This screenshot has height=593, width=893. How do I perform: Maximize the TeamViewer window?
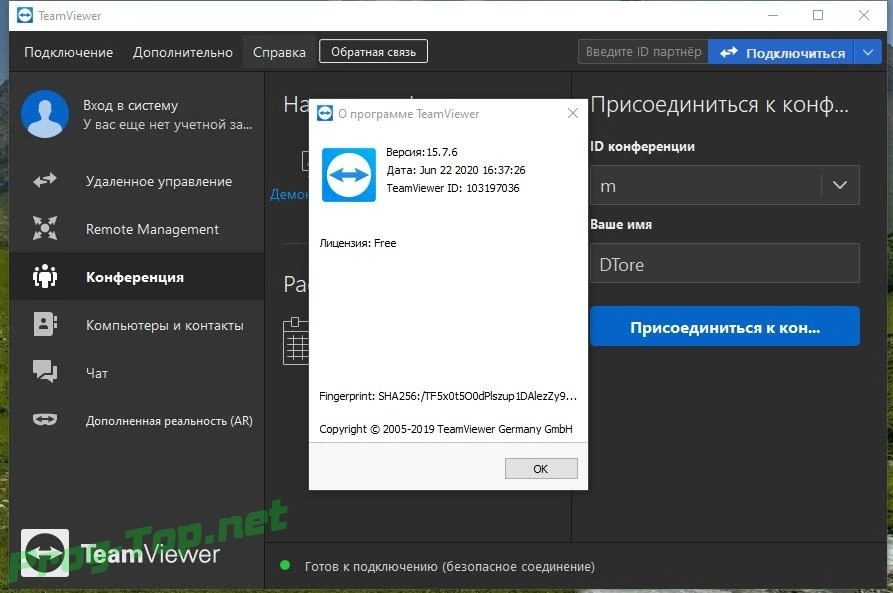[x=818, y=15]
